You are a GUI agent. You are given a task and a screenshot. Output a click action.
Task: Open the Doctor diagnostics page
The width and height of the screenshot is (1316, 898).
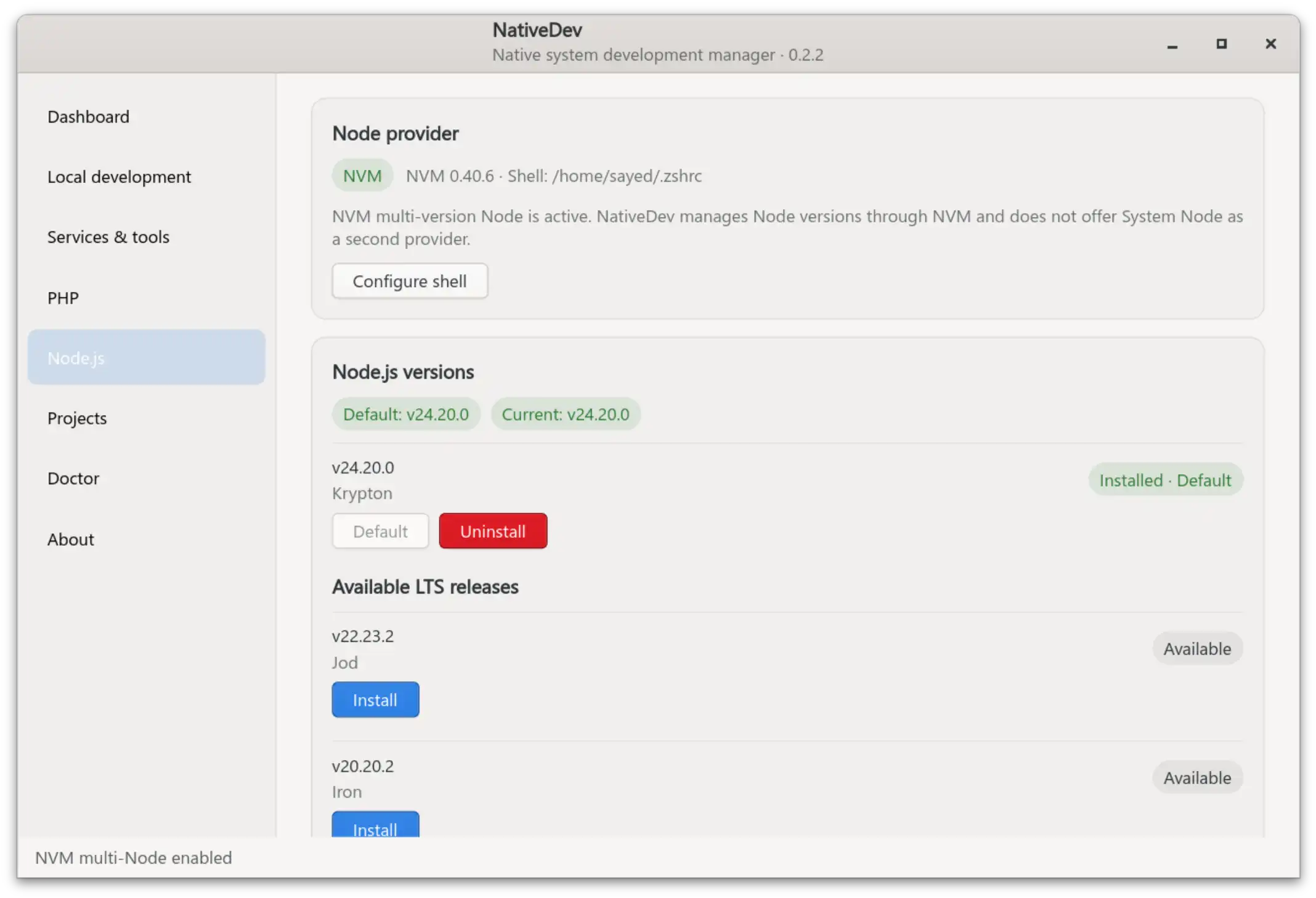(146, 479)
